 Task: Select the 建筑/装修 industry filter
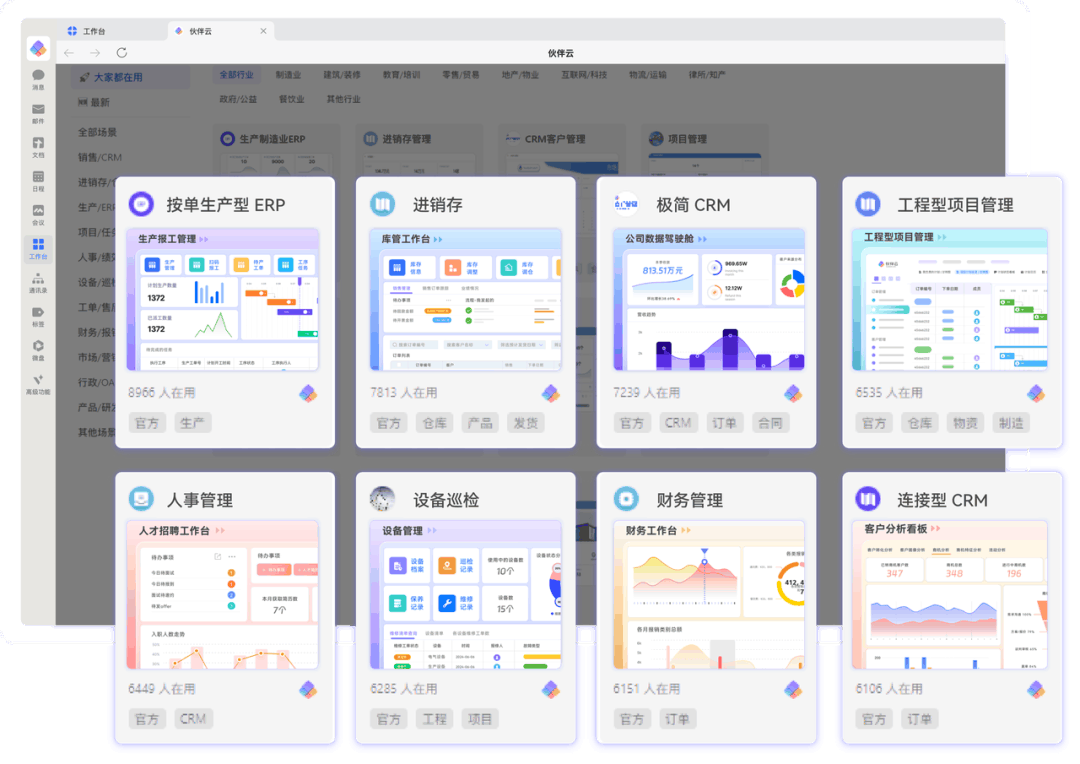[342, 74]
